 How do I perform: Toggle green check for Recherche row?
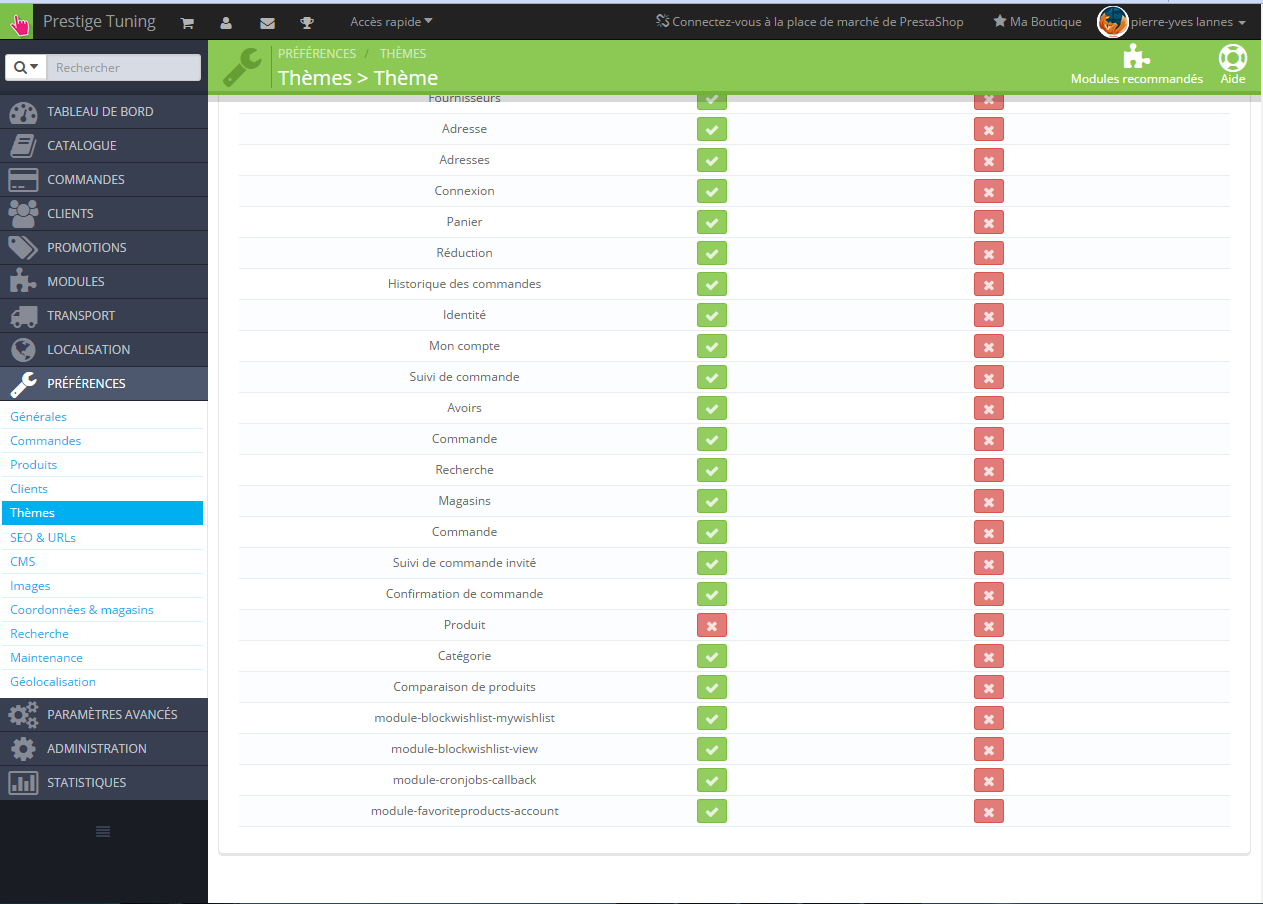pos(712,470)
